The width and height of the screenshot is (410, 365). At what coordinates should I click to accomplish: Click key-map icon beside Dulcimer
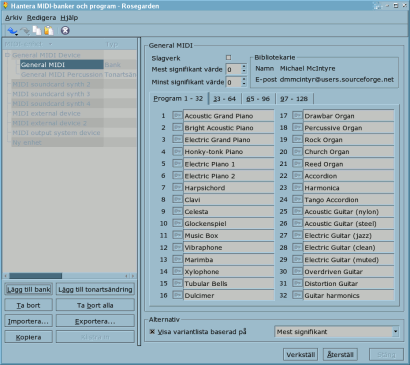pos(177,295)
